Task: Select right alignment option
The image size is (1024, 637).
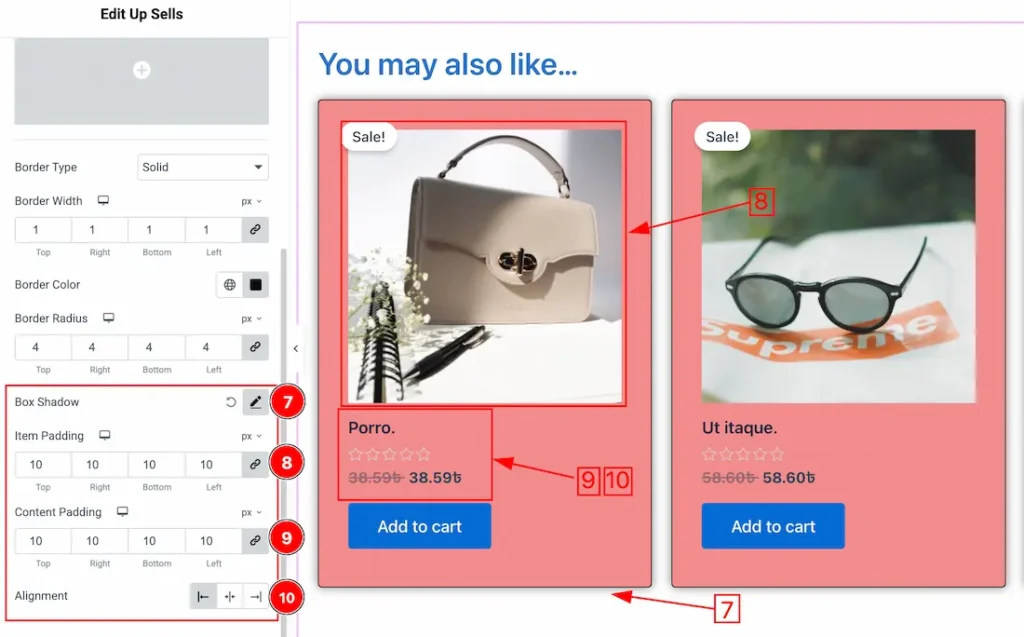Action: click(256, 597)
